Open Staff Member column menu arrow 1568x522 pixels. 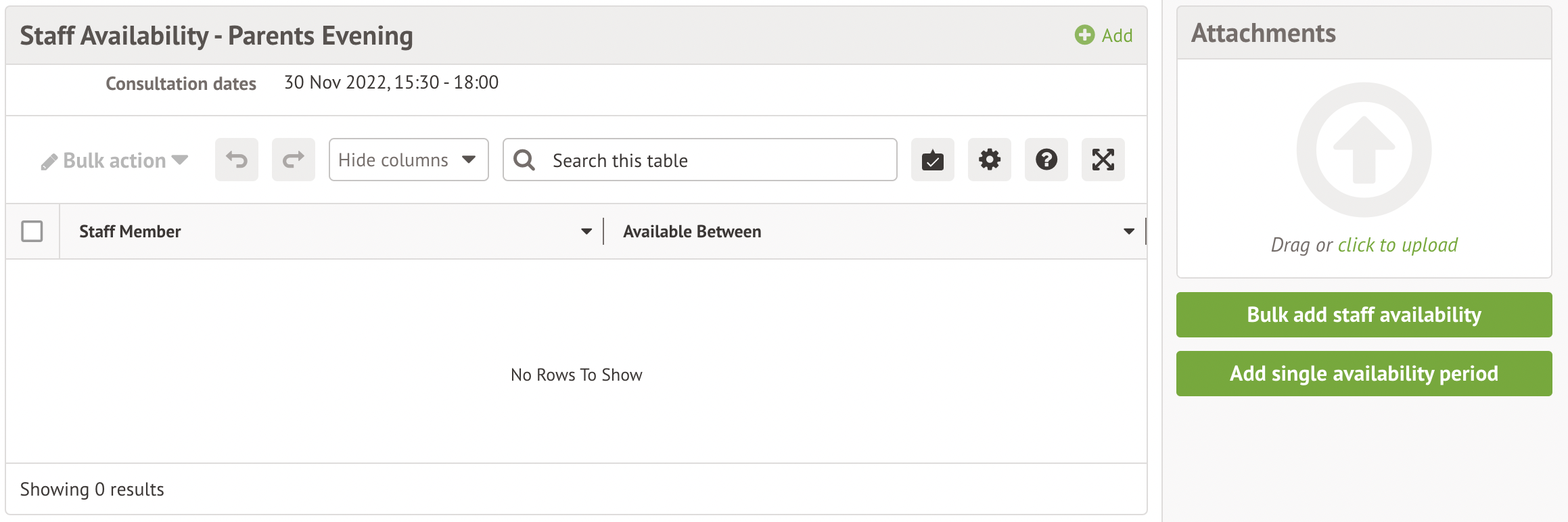tap(586, 231)
